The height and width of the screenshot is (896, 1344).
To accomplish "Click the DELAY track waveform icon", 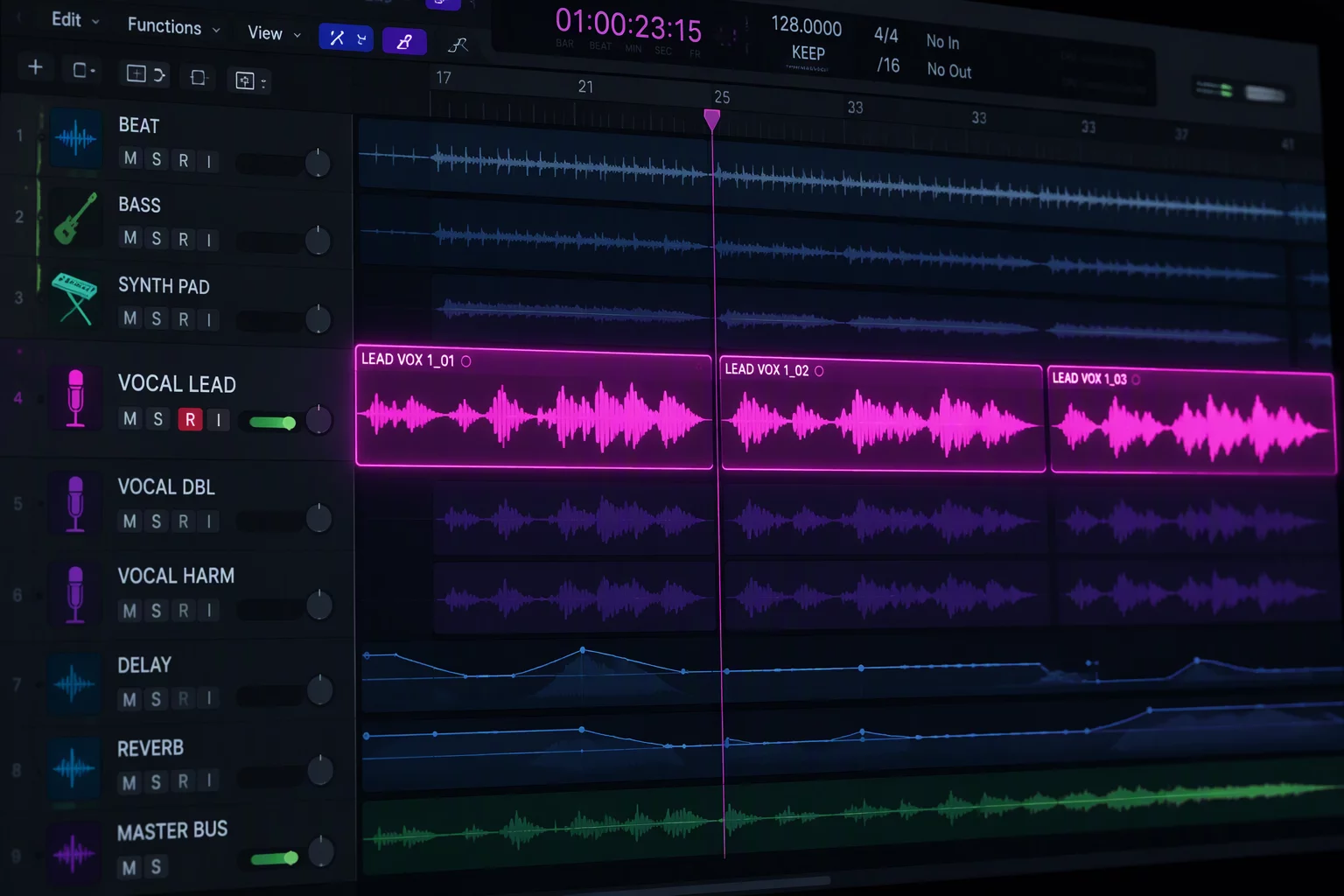I will click(x=74, y=682).
